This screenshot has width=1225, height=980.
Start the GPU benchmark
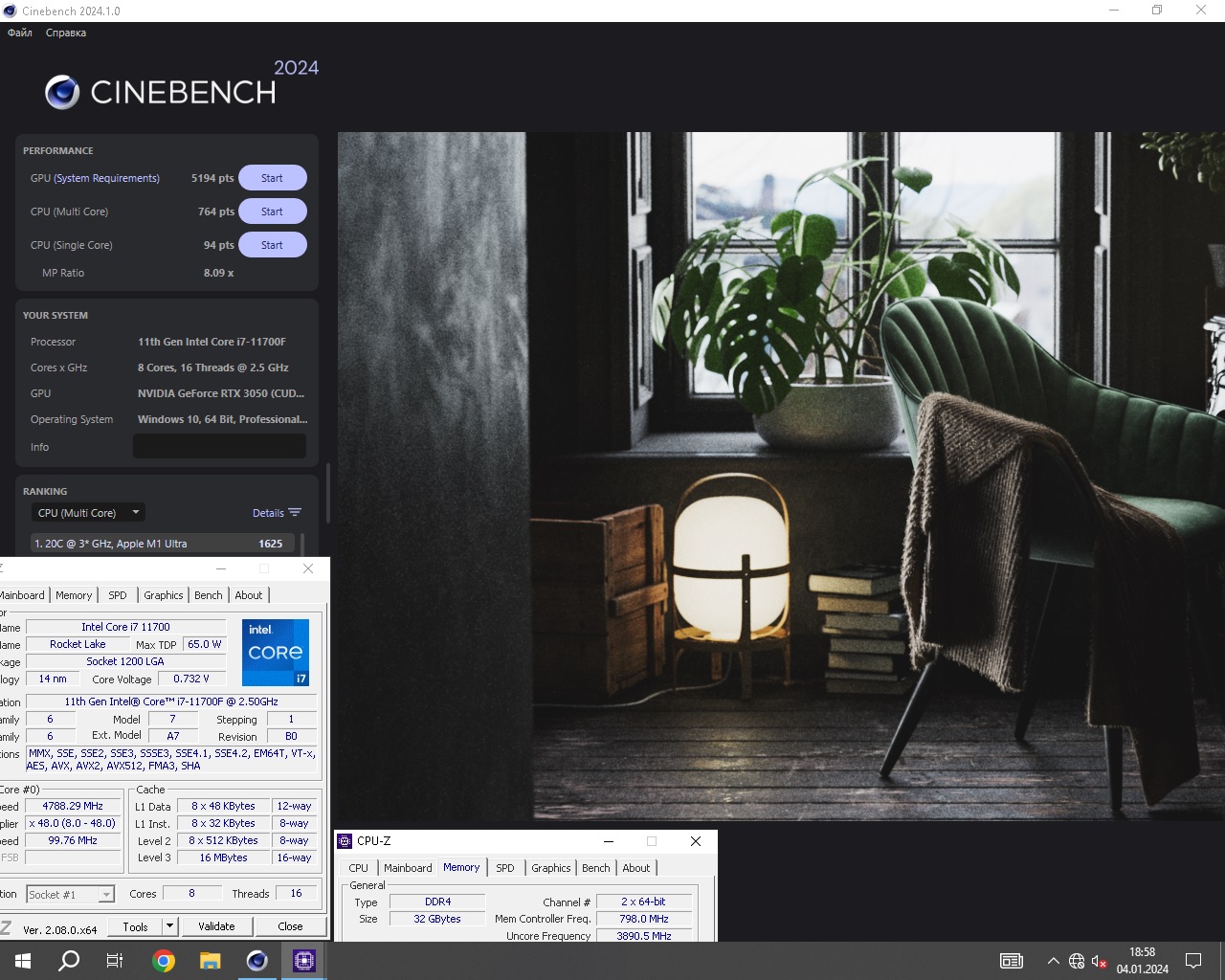pos(272,178)
